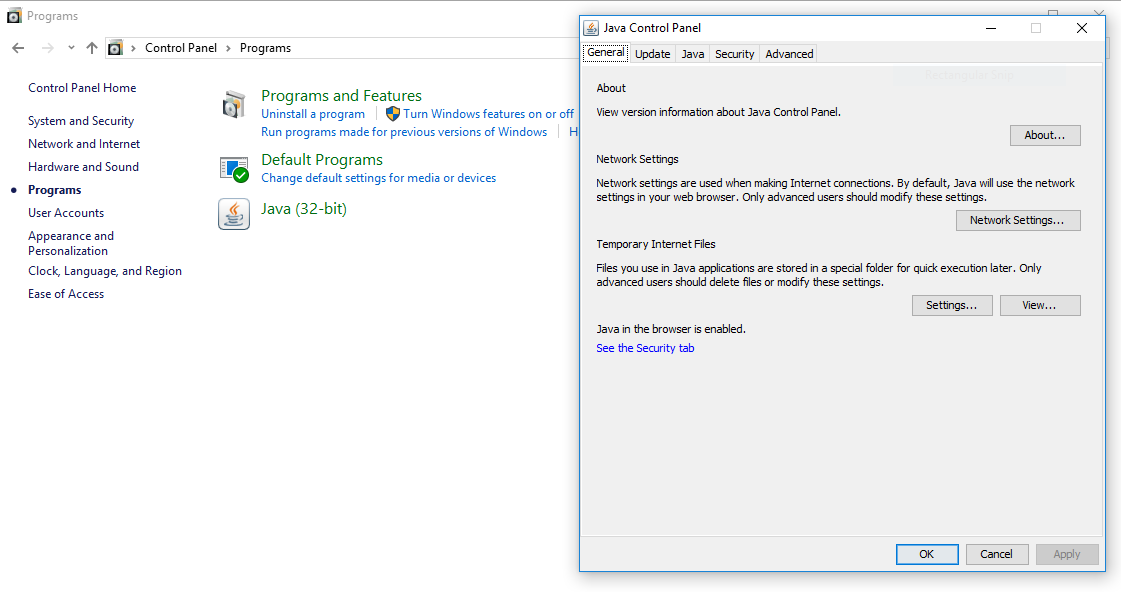Click the Default Programs icon
1121x592 pixels.
pos(234,169)
